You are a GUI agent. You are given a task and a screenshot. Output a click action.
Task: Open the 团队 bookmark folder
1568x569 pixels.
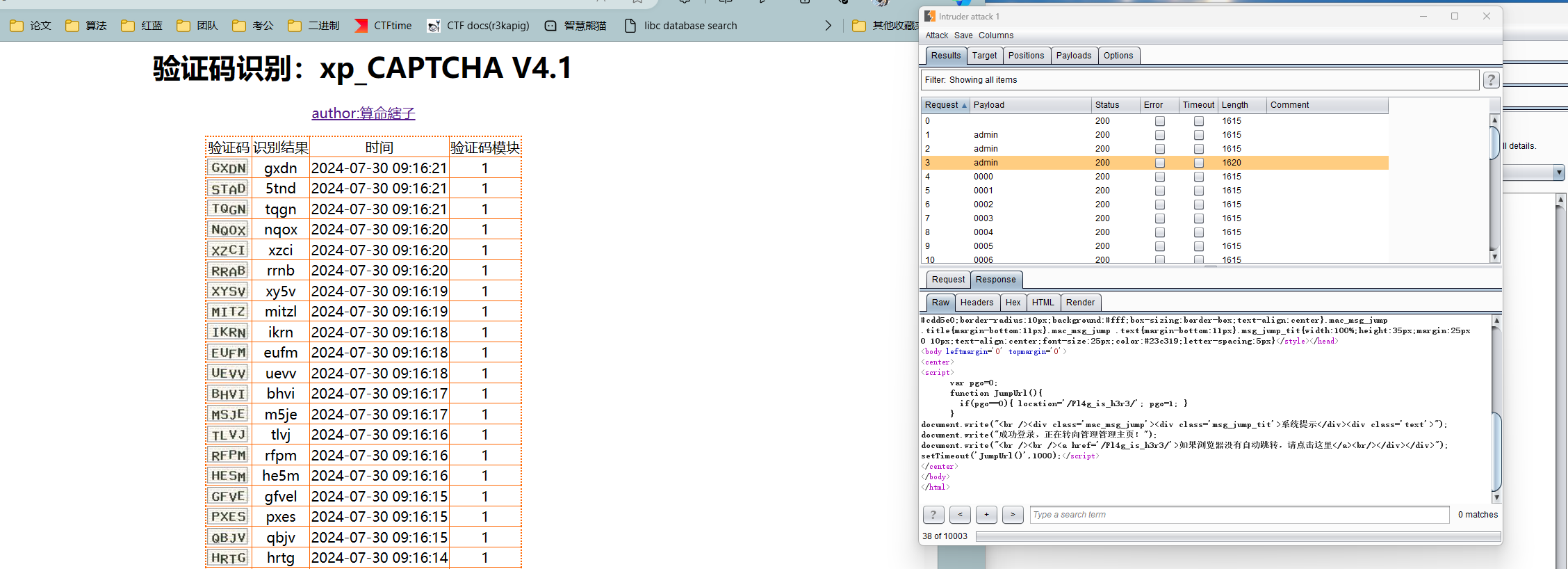[197, 26]
